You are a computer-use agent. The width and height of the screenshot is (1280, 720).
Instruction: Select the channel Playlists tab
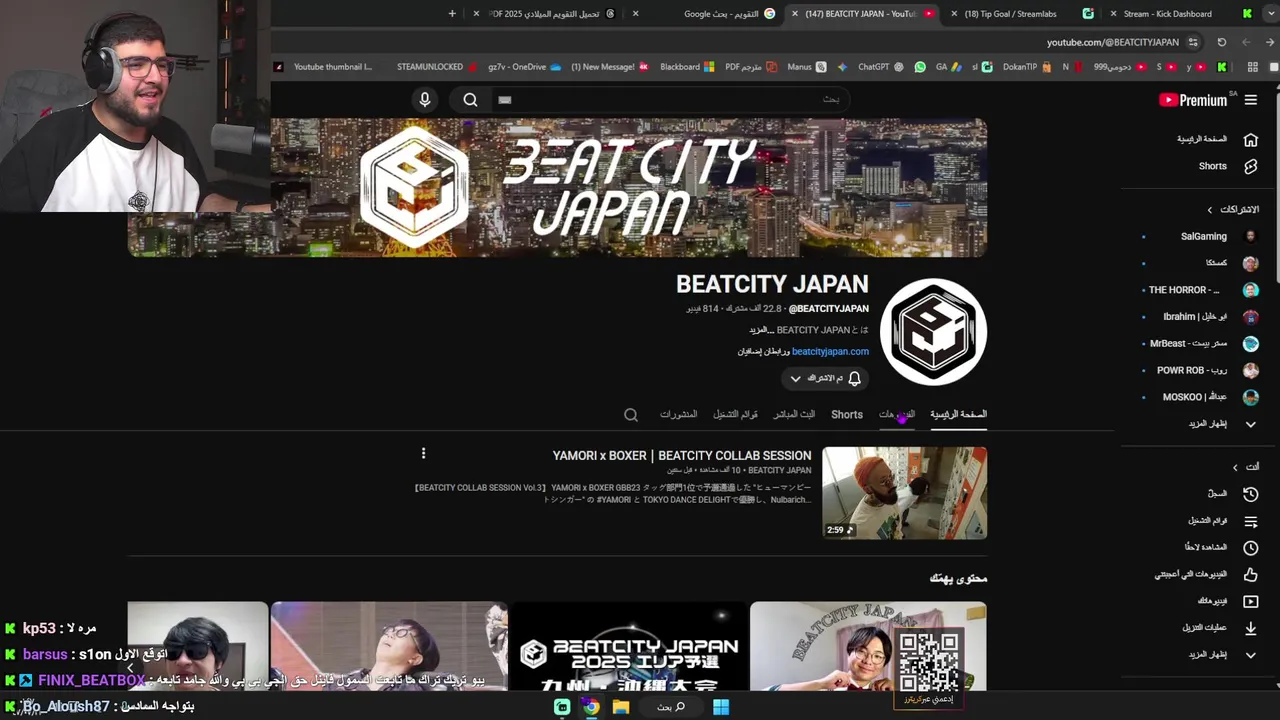tap(735, 415)
